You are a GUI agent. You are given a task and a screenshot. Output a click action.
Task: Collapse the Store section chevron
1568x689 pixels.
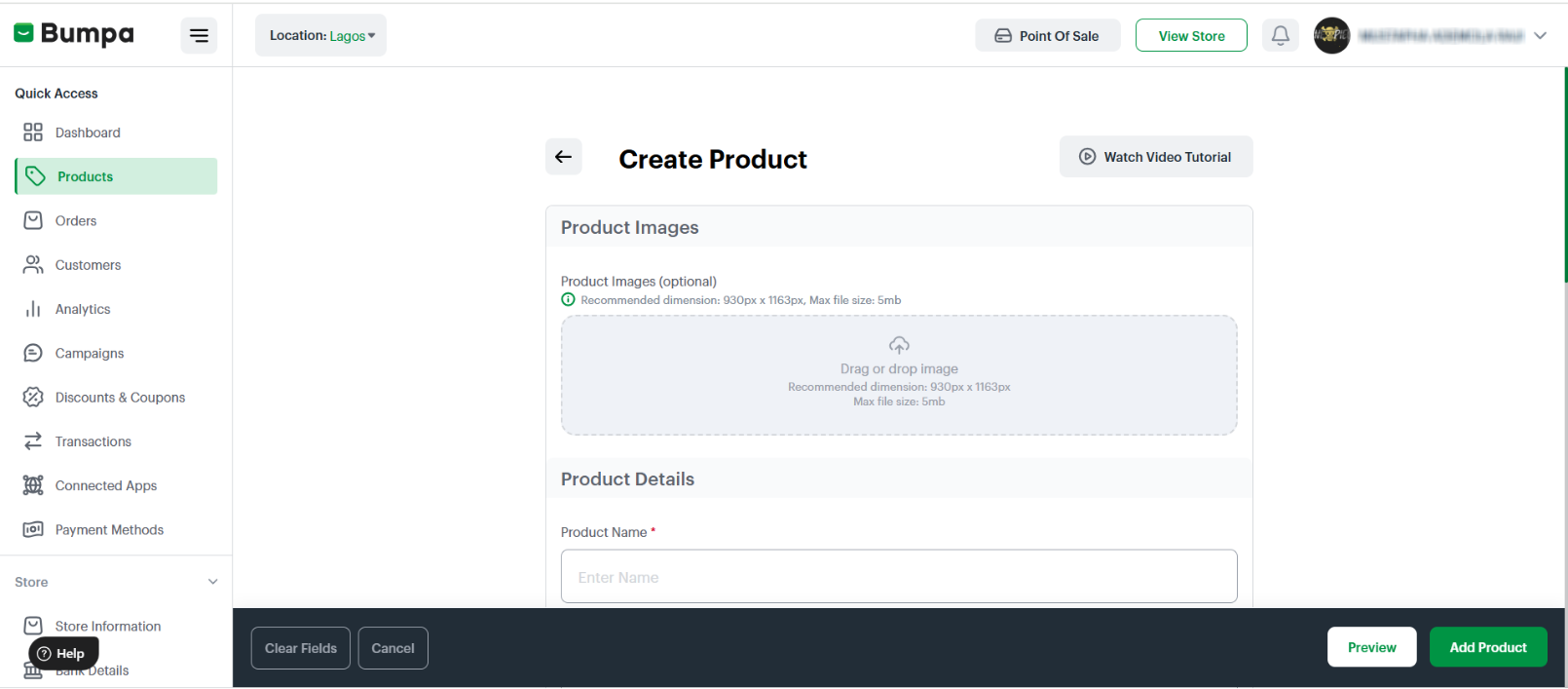(213, 582)
